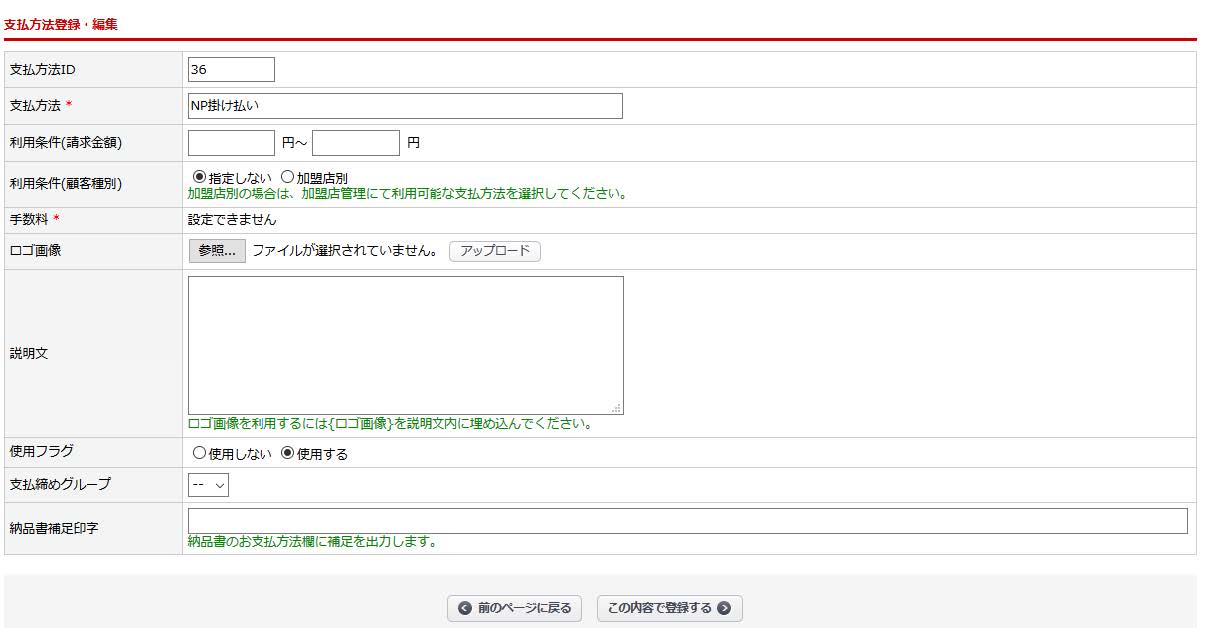The width and height of the screenshot is (1224, 628).
Task: Choose the 加盟店別 radio option
Action: (287, 177)
